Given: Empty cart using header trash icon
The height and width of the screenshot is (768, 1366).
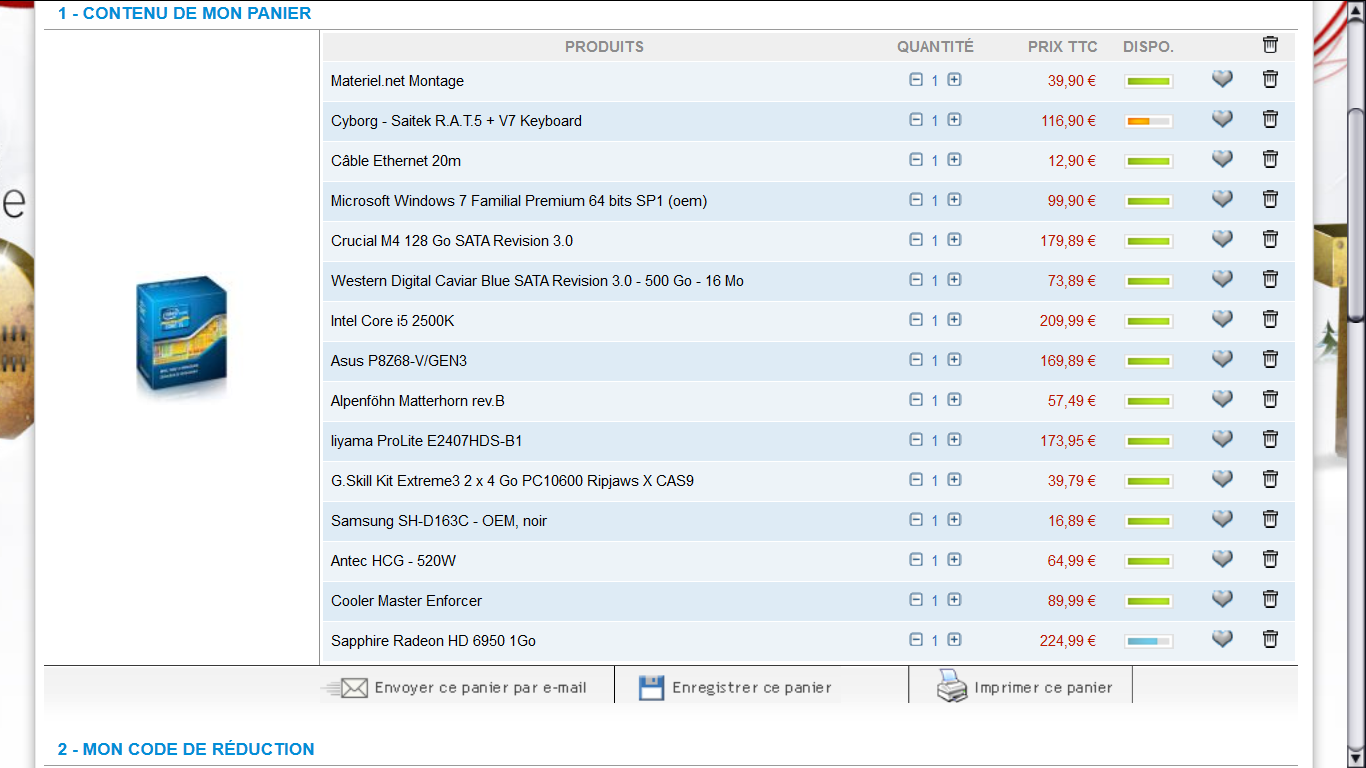Looking at the screenshot, I should [1270, 44].
